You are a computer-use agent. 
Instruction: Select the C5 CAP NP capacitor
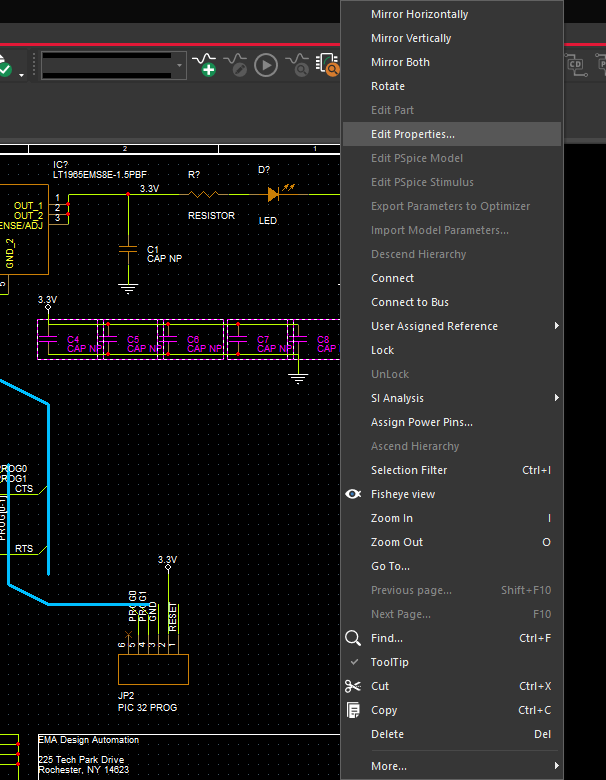click(x=130, y=339)
